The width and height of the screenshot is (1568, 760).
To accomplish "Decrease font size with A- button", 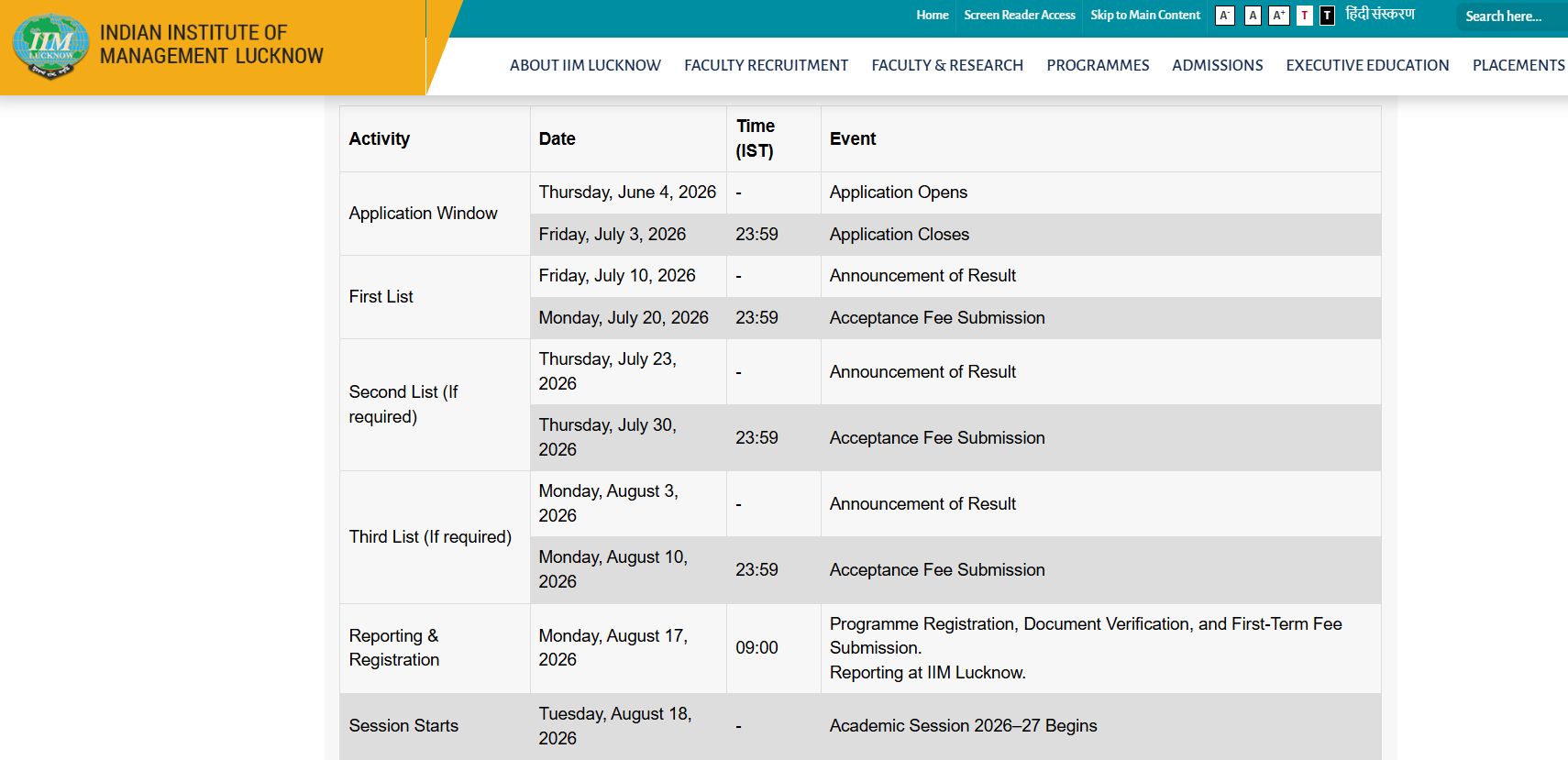I will click(x=1225, y=16).
